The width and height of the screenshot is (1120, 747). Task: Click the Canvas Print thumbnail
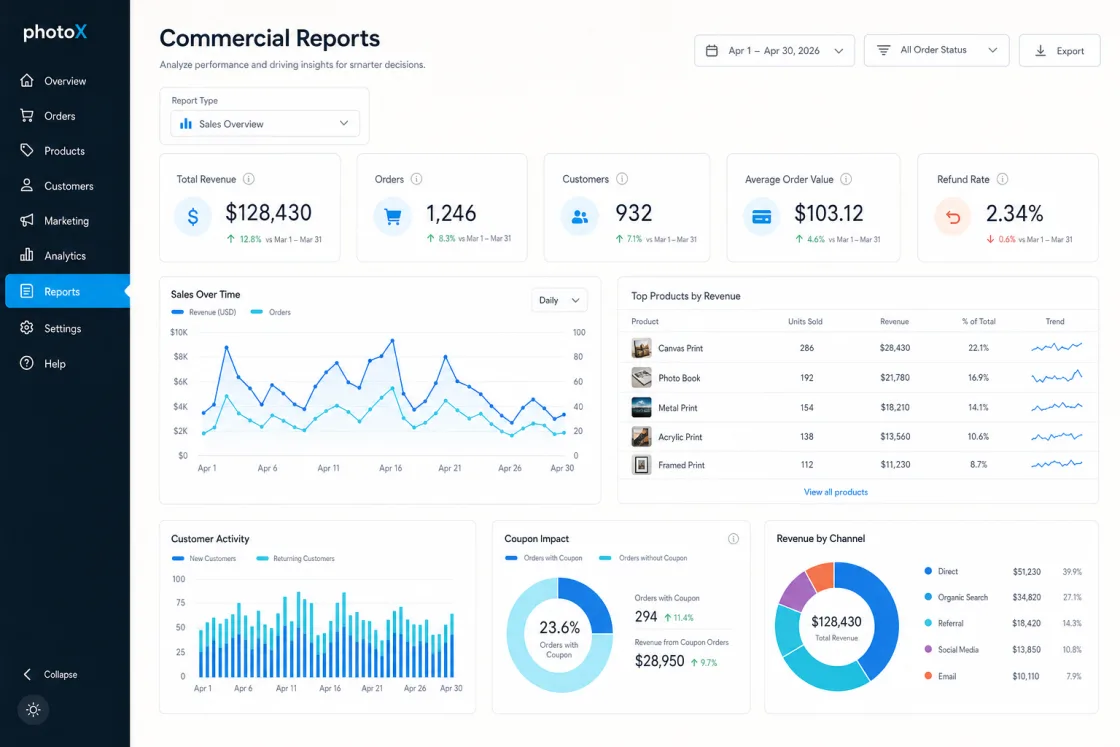641,348
